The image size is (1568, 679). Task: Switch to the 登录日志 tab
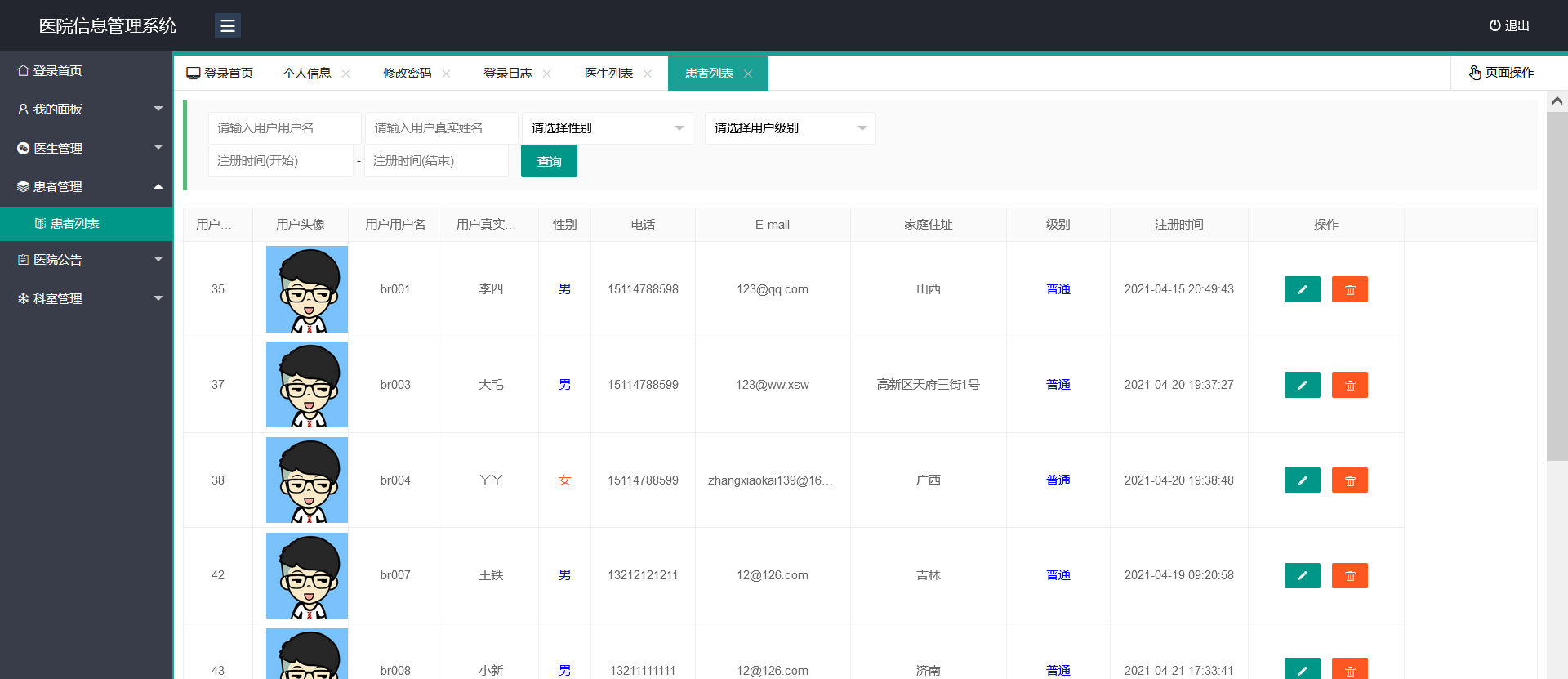(508, 74)
